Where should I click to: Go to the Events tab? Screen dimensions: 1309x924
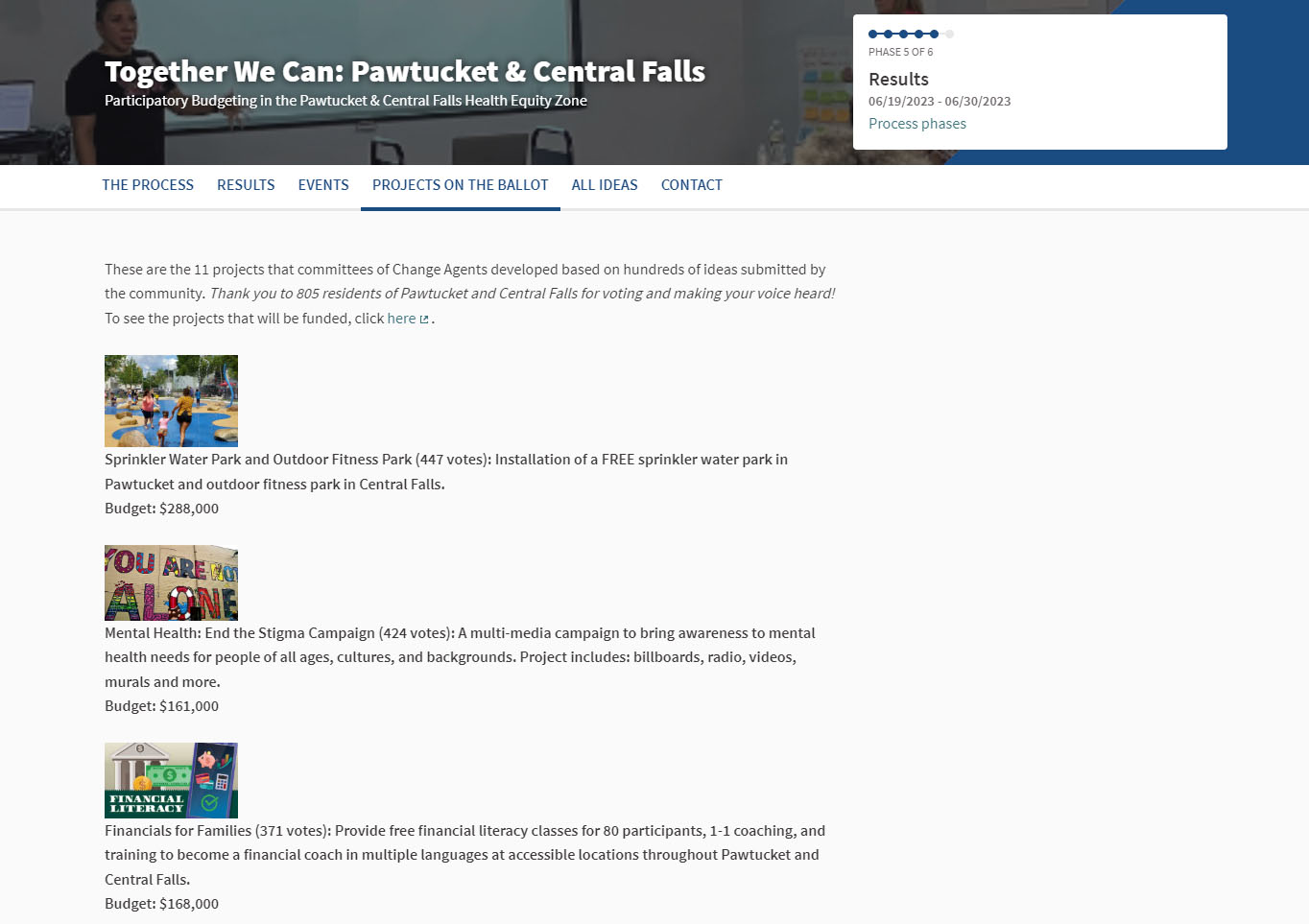[x=323, y=185]
